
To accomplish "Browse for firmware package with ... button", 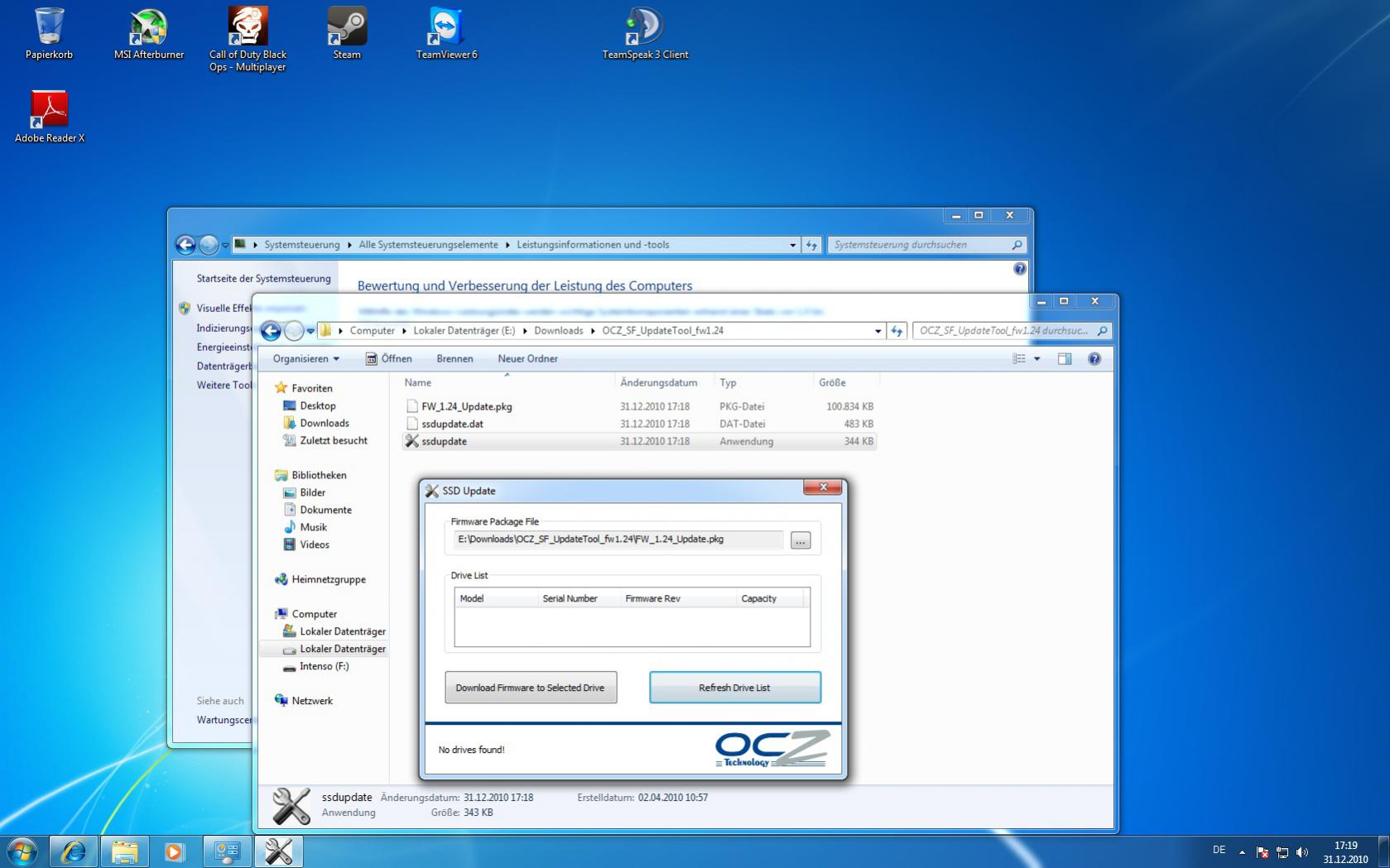I will pos(801,540).
